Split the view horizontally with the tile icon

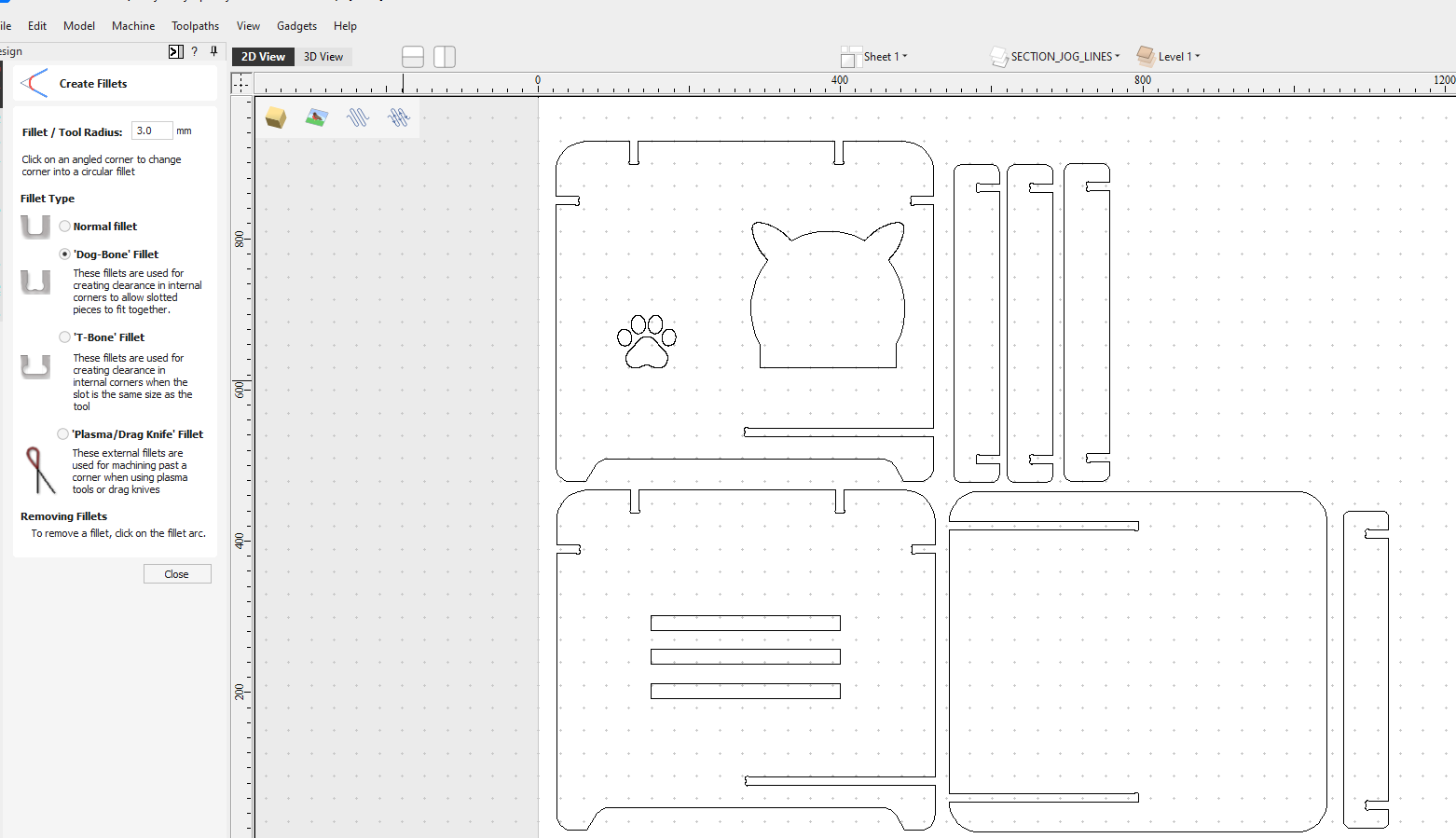[413, 57]
